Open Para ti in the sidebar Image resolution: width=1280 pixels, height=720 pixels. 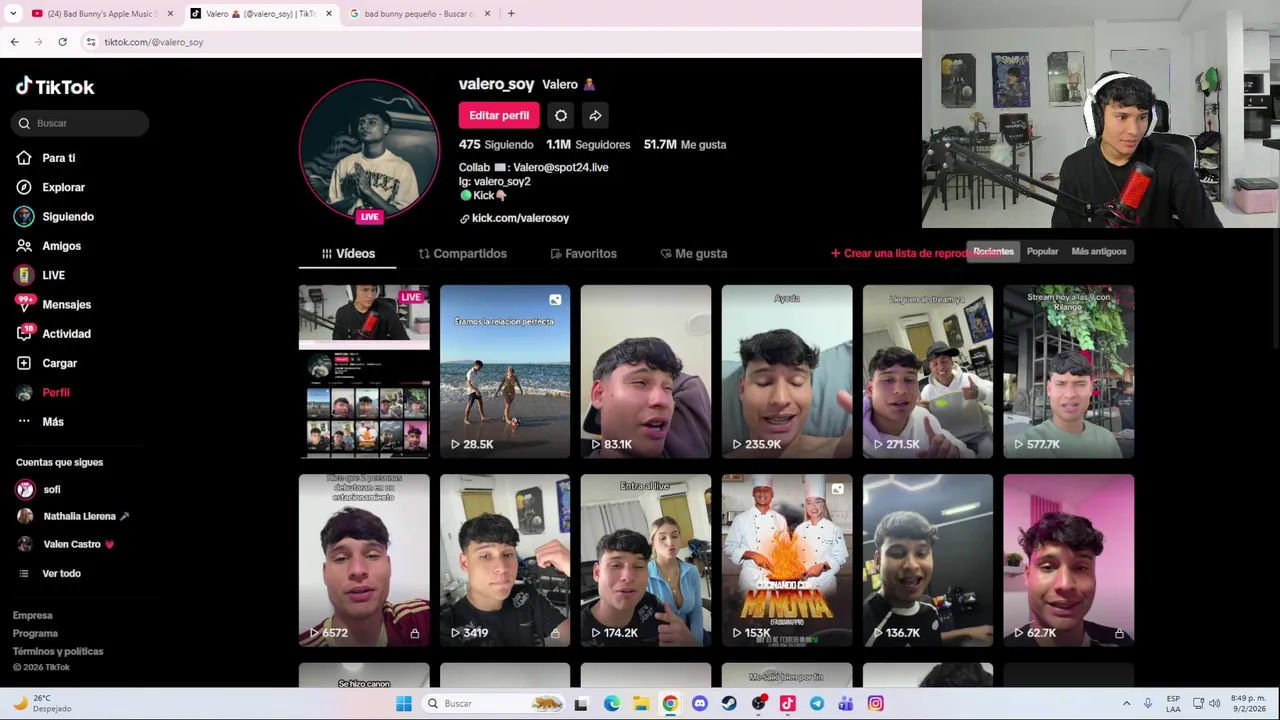58,158
